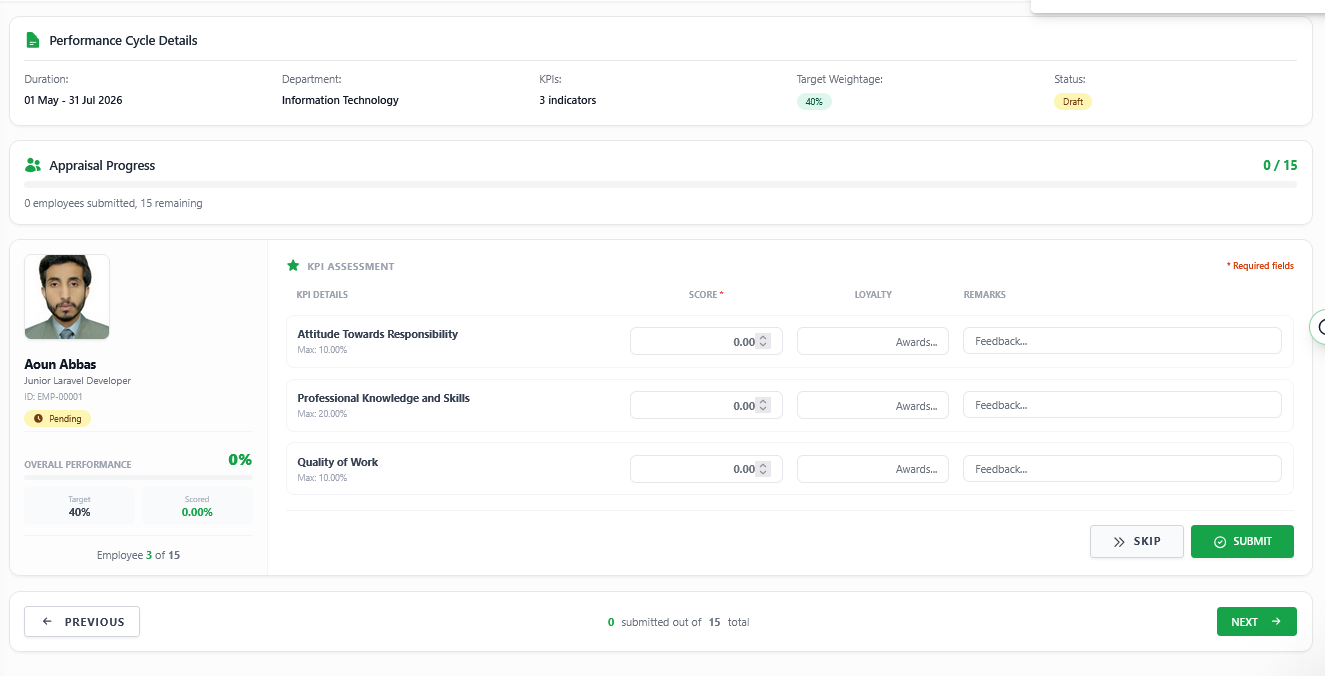Click the duration 01 May - 31 Jul 2026
The image size is (1325, 676).
coord(73,100)
